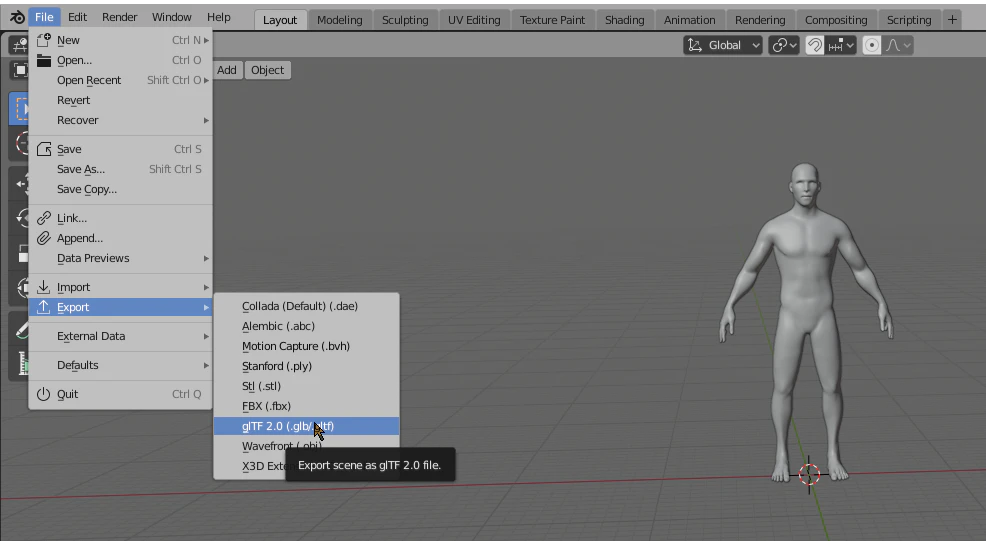
Task: Expand Recover submenu
Action: (120, 120)
